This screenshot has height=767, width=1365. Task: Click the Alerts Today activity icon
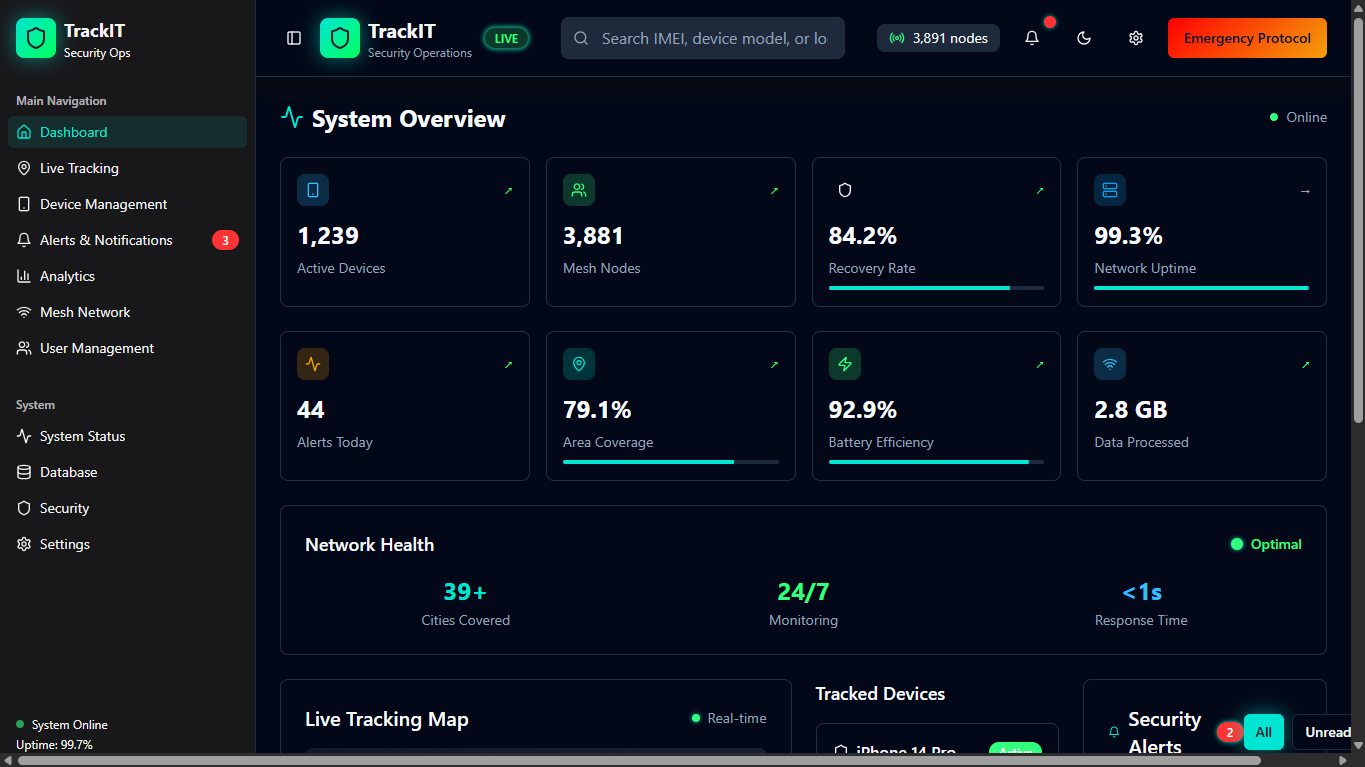(313, 364)
